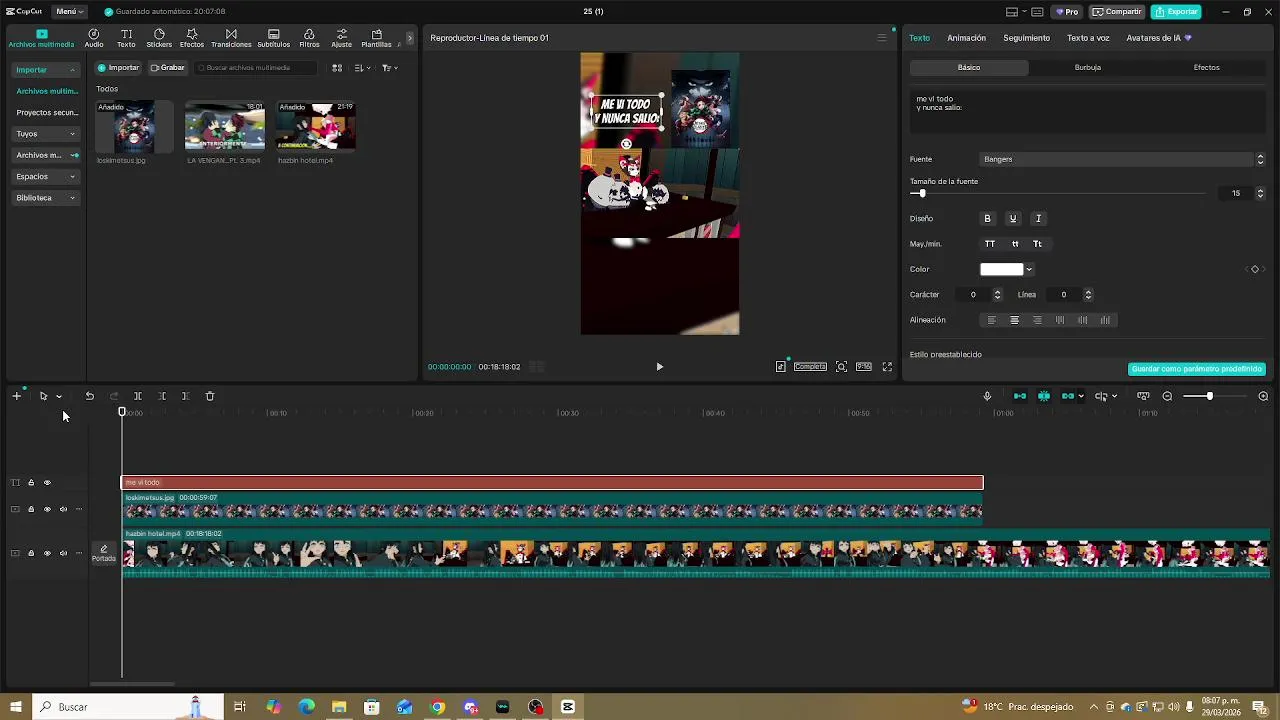
Task: Click the split clip icon
Action: click(x=137, y=396)
